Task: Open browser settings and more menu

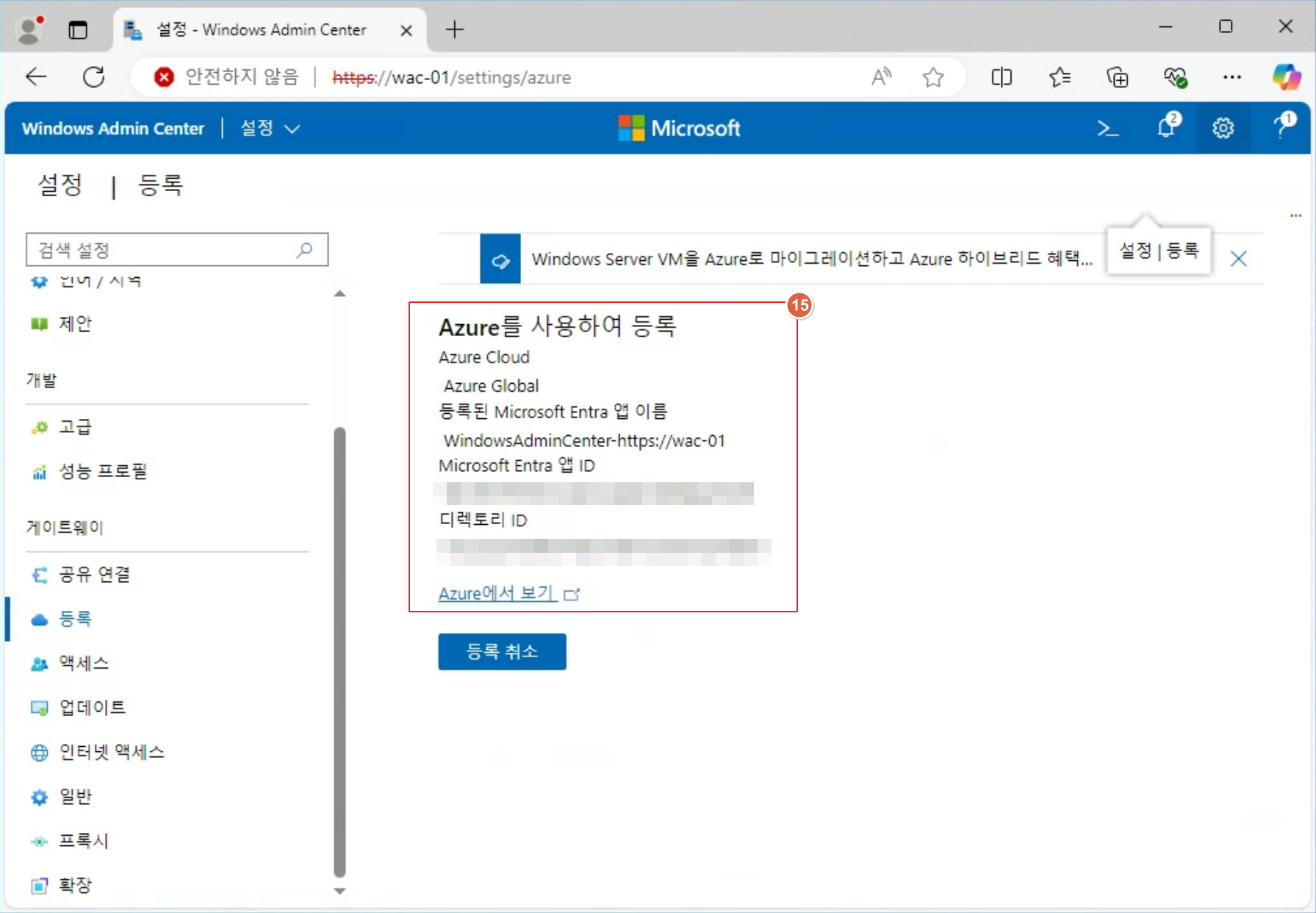Action: tap(1232, 77)
